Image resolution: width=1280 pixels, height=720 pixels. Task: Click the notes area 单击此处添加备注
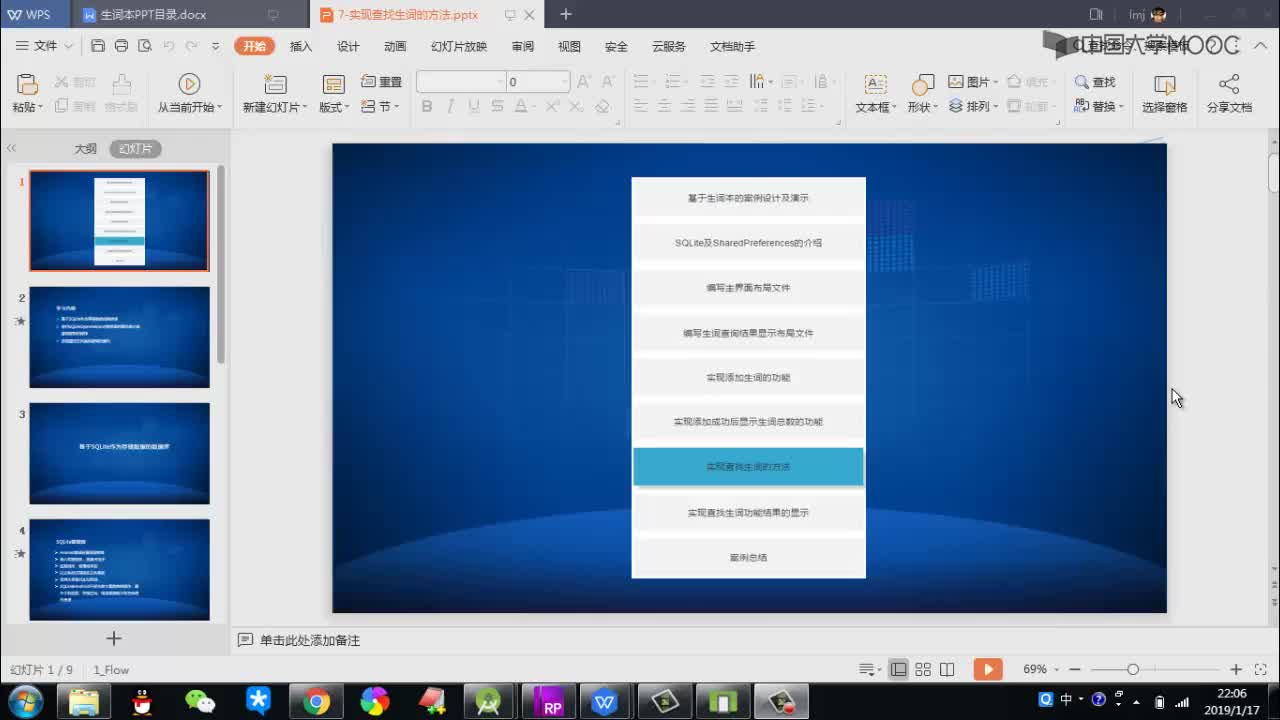[309, 640]
